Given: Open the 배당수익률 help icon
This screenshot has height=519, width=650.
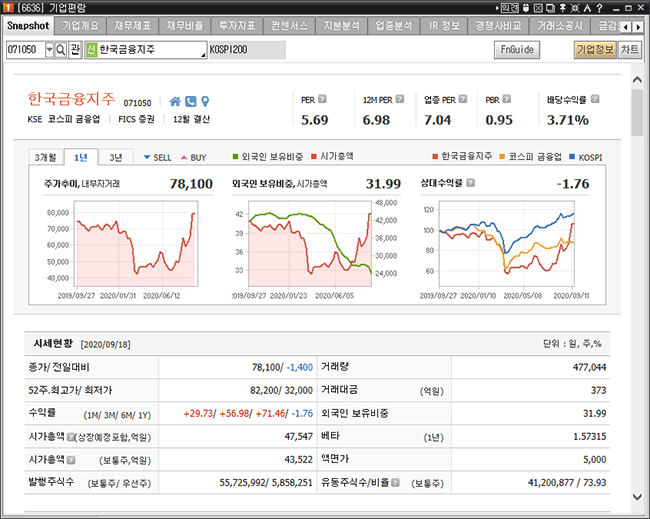Looking at the screenshot, I should pyautogui.click(x=595, y=99).
